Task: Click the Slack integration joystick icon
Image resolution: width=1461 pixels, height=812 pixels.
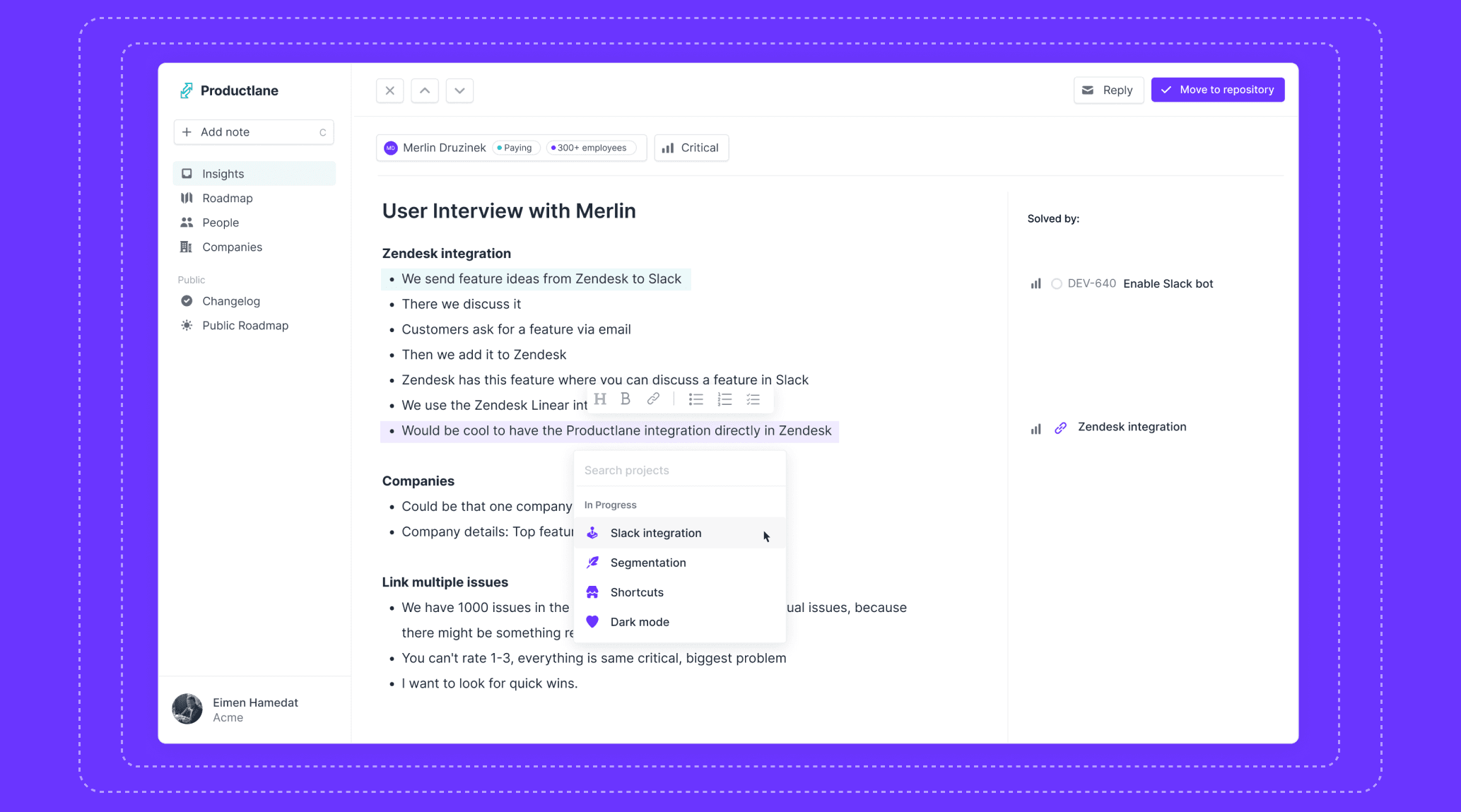Action: point(592,533)
